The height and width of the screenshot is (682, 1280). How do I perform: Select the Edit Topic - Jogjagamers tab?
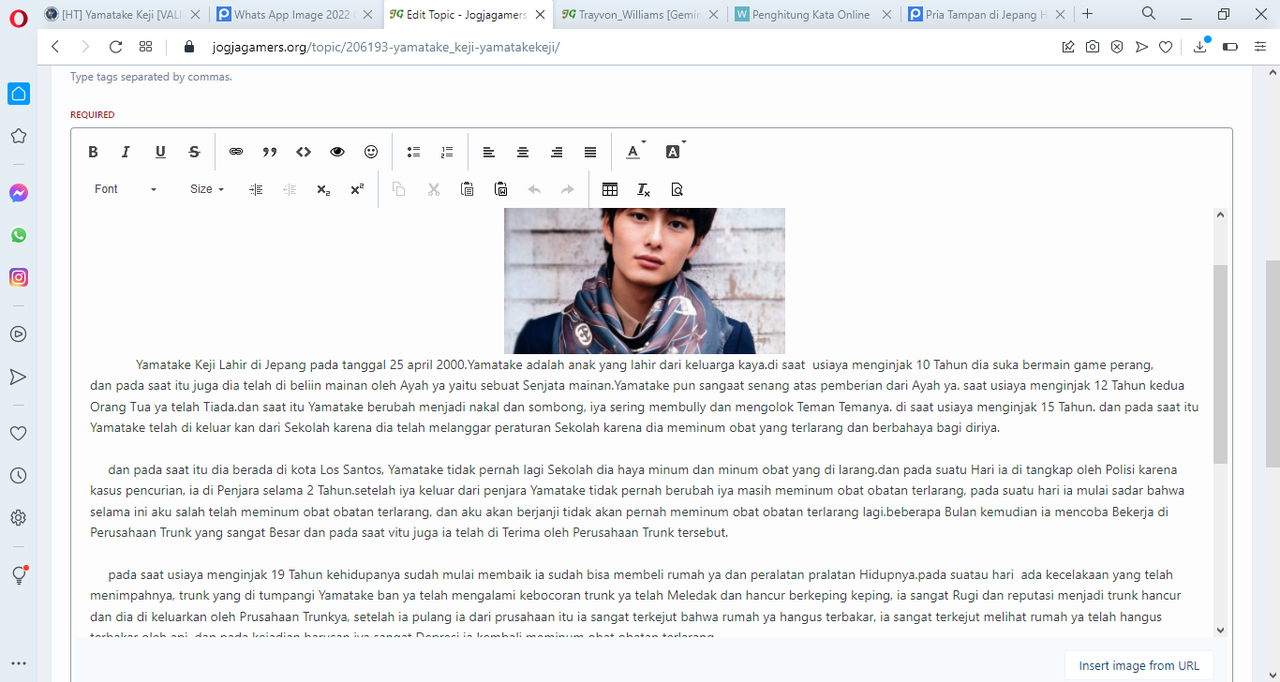pyautogui.click(x=469, y=14)
